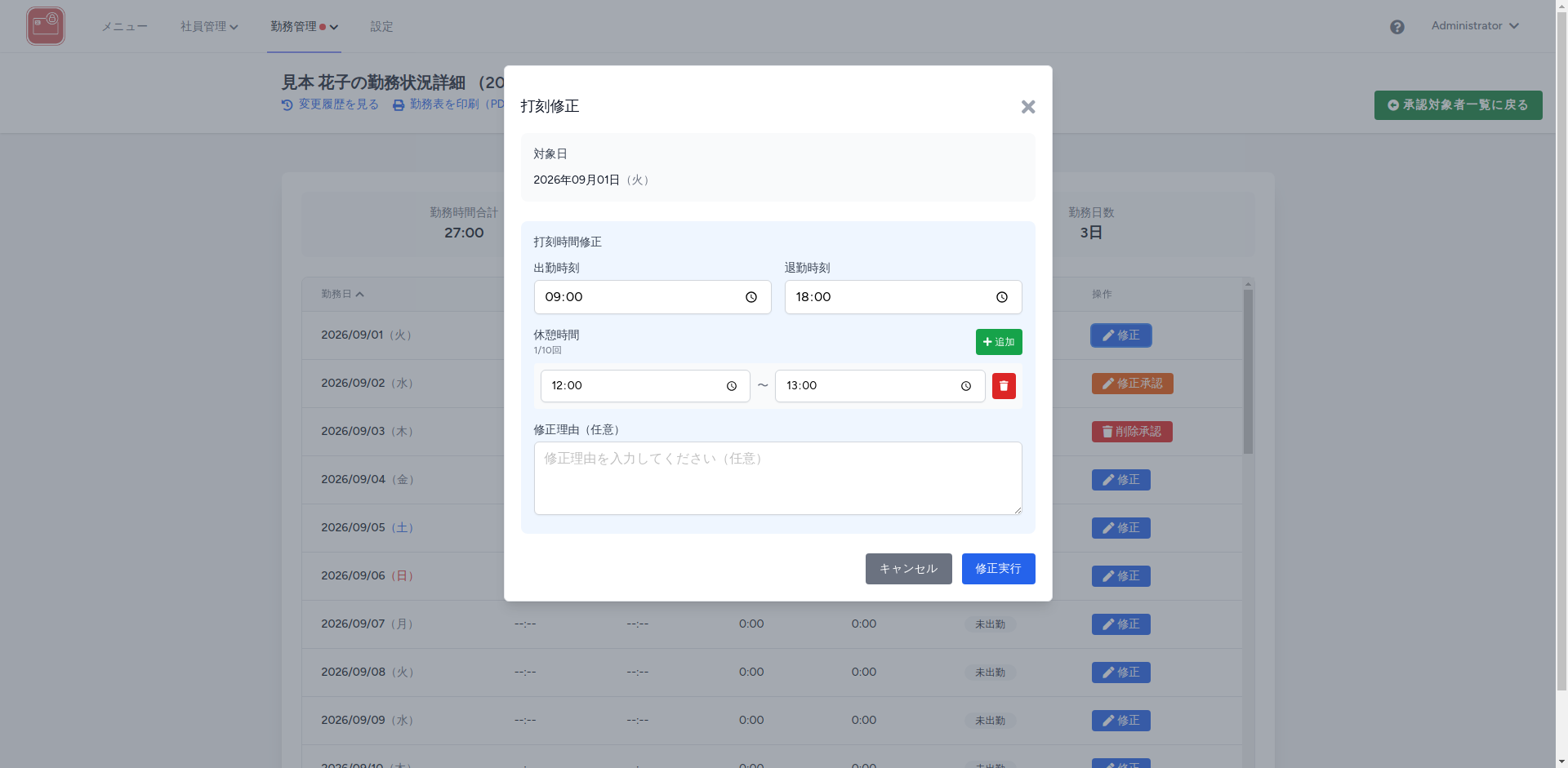Click 削除承認 button for 2026/09/03 row
The width and height of the screenshot is (1568, 768).
point(1132,432)
